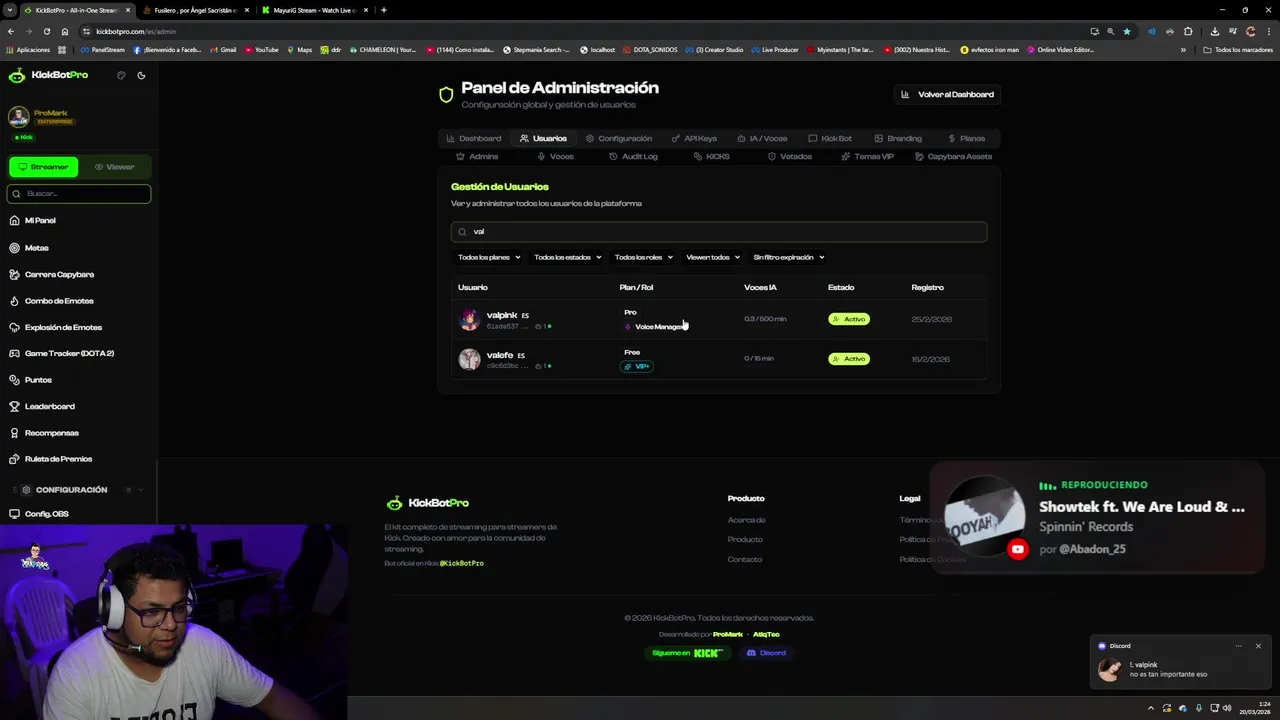The width and height of the screenshot is (1280, 720).
Task: Open Discord notification options menu
Action: pyautogui.click(x=1238, y=646)
